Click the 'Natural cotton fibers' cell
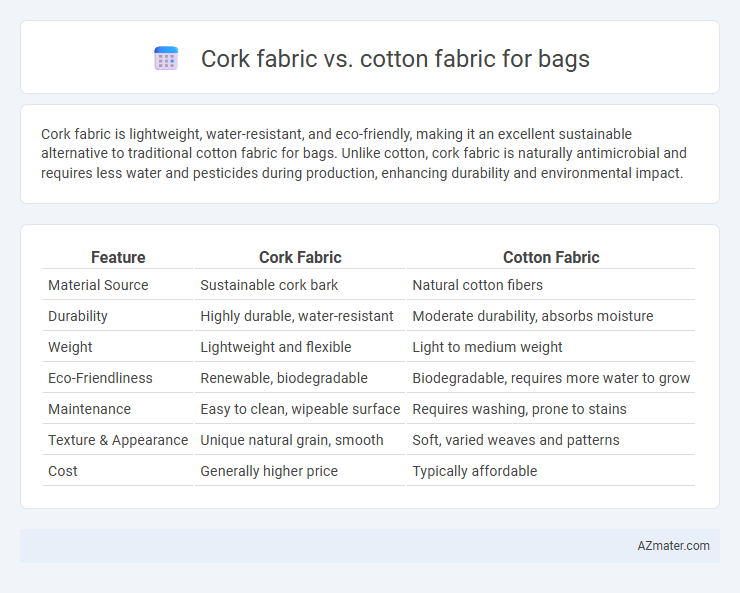 point(478,285)
